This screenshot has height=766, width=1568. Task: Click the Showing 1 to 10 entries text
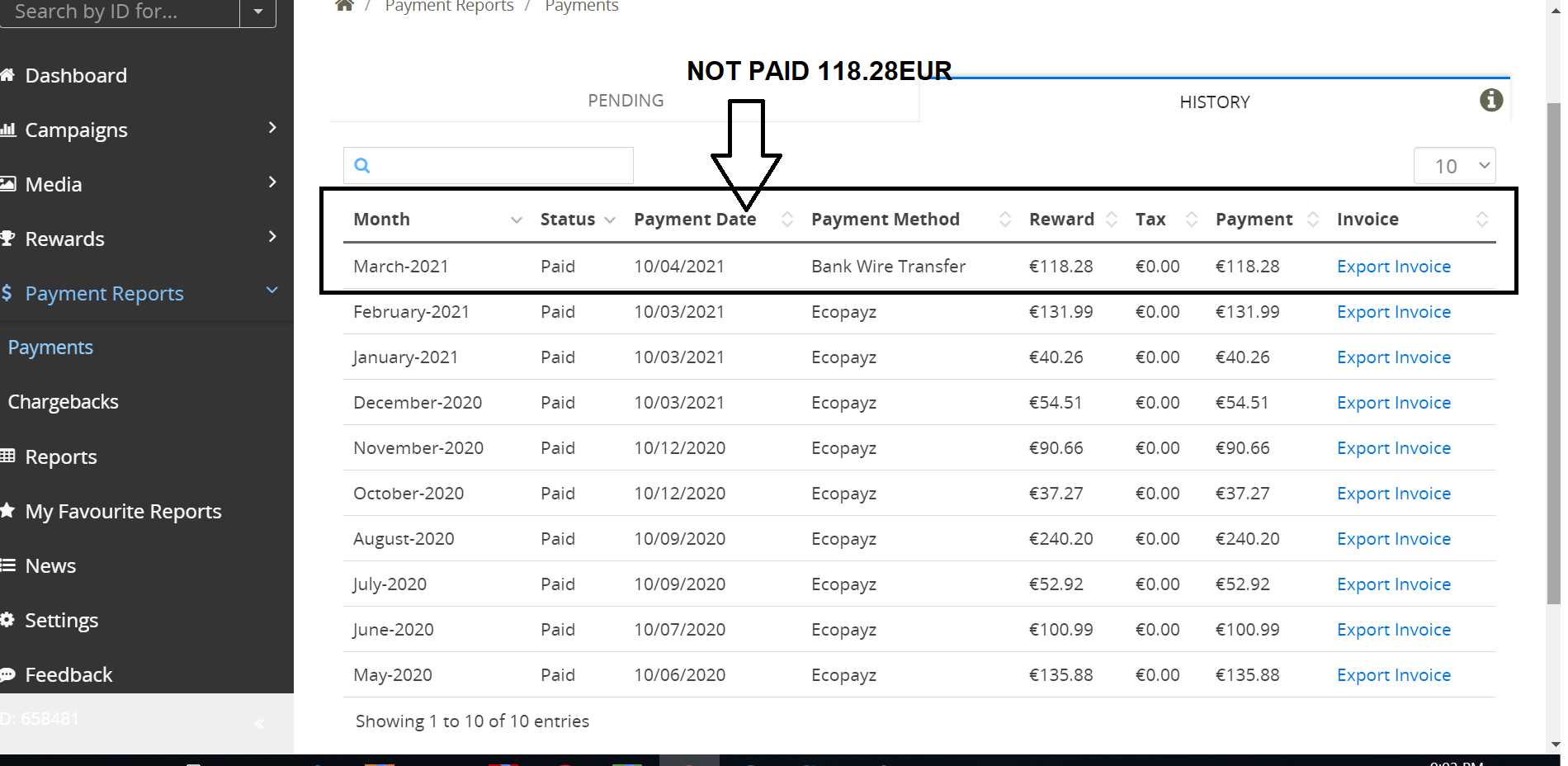click(472, 721)
